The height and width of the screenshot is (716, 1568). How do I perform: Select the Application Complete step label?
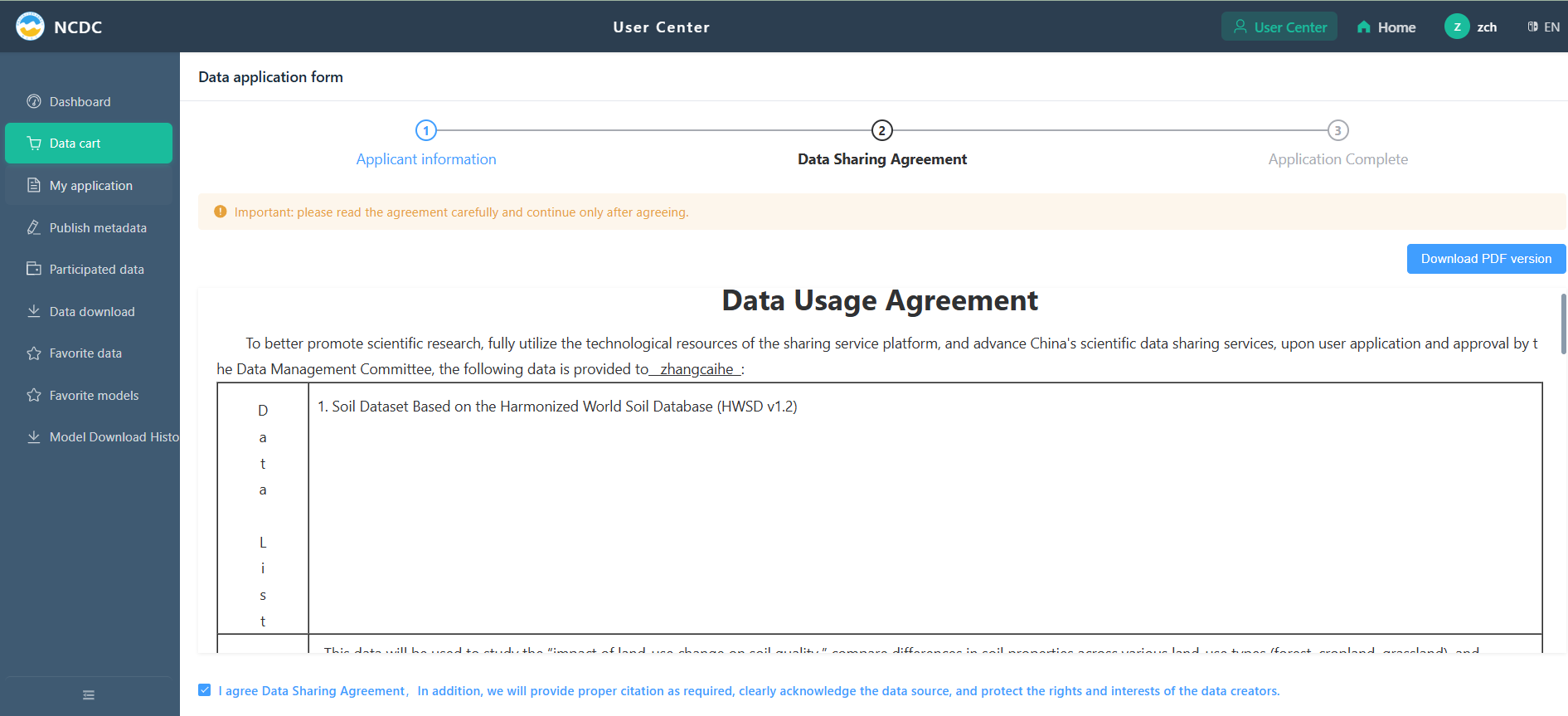[1338, 159]
